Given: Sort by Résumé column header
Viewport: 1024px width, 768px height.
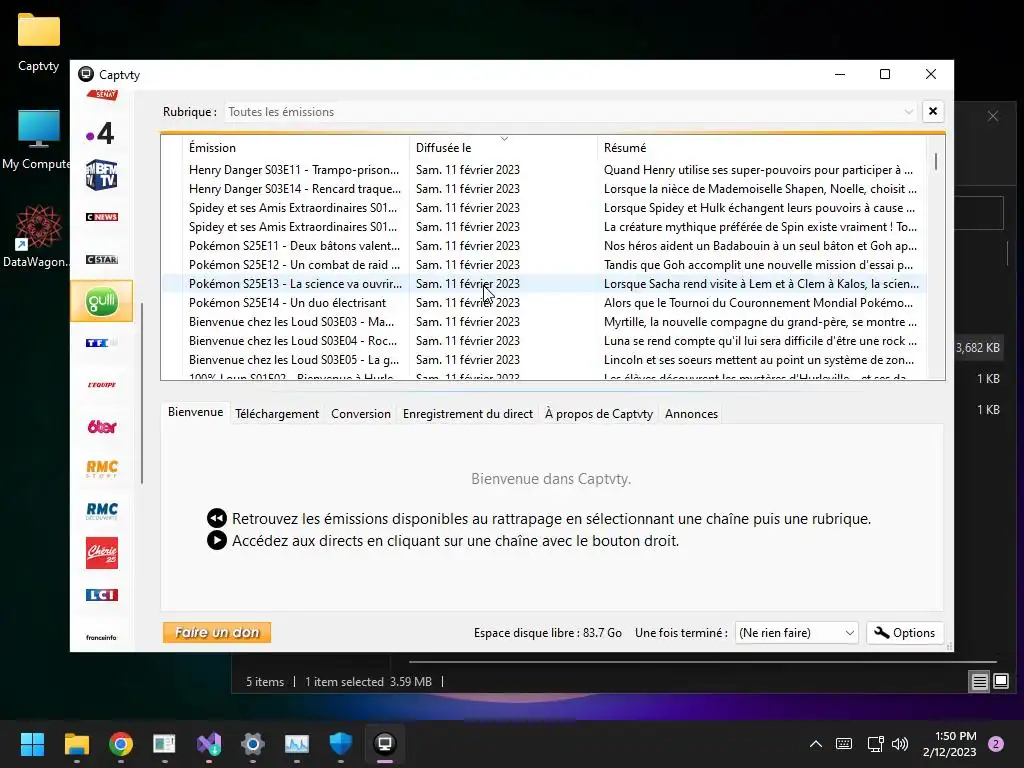Looking at the screenshot, I should [x=761, y=148].
